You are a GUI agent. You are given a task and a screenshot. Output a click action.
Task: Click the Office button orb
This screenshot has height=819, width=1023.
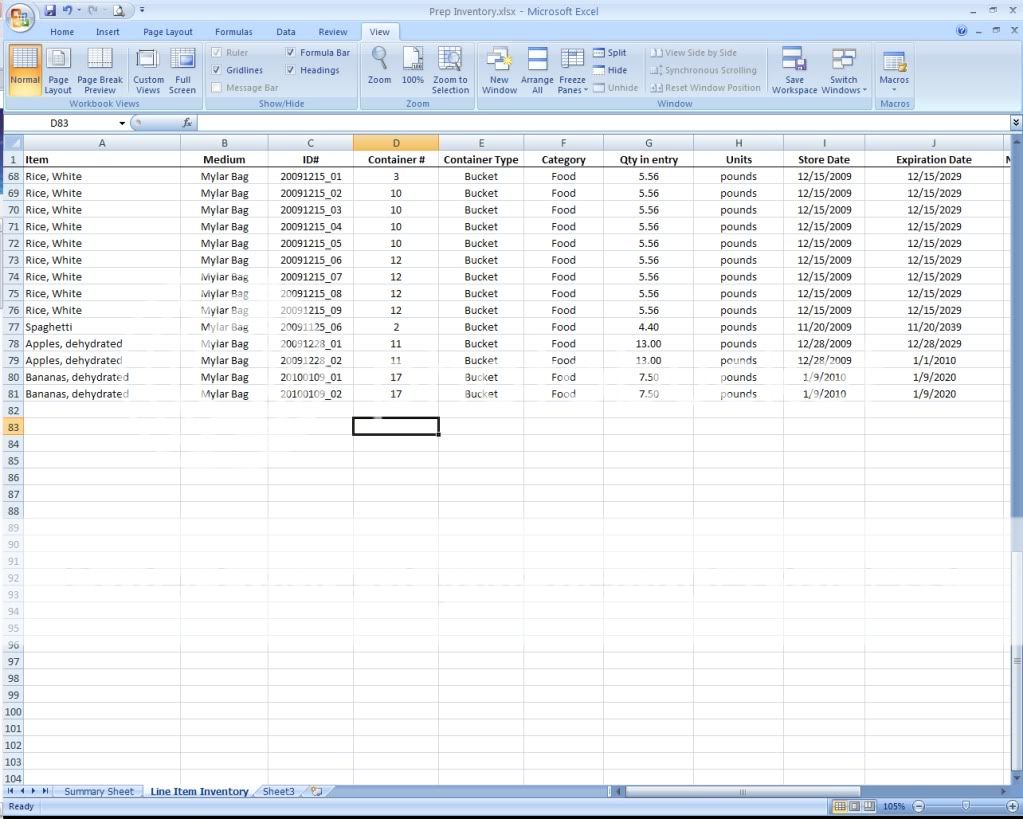tap(19, 18)
